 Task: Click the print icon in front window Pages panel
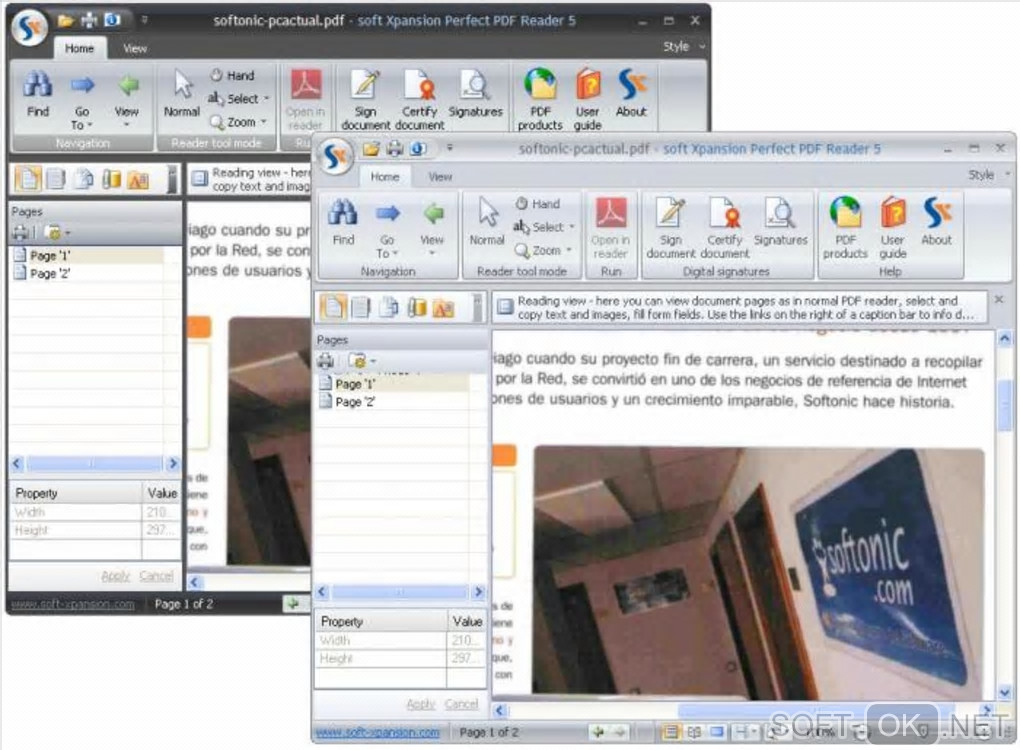coord(325,360)
